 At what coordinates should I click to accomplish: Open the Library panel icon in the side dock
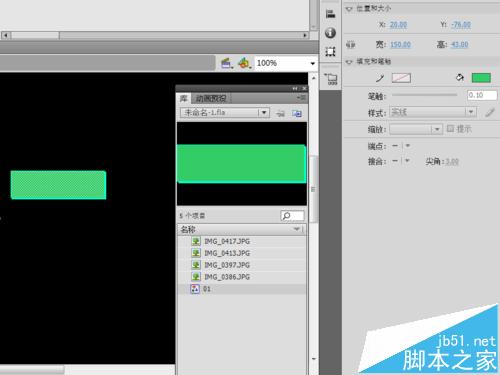tap(331, 79)
